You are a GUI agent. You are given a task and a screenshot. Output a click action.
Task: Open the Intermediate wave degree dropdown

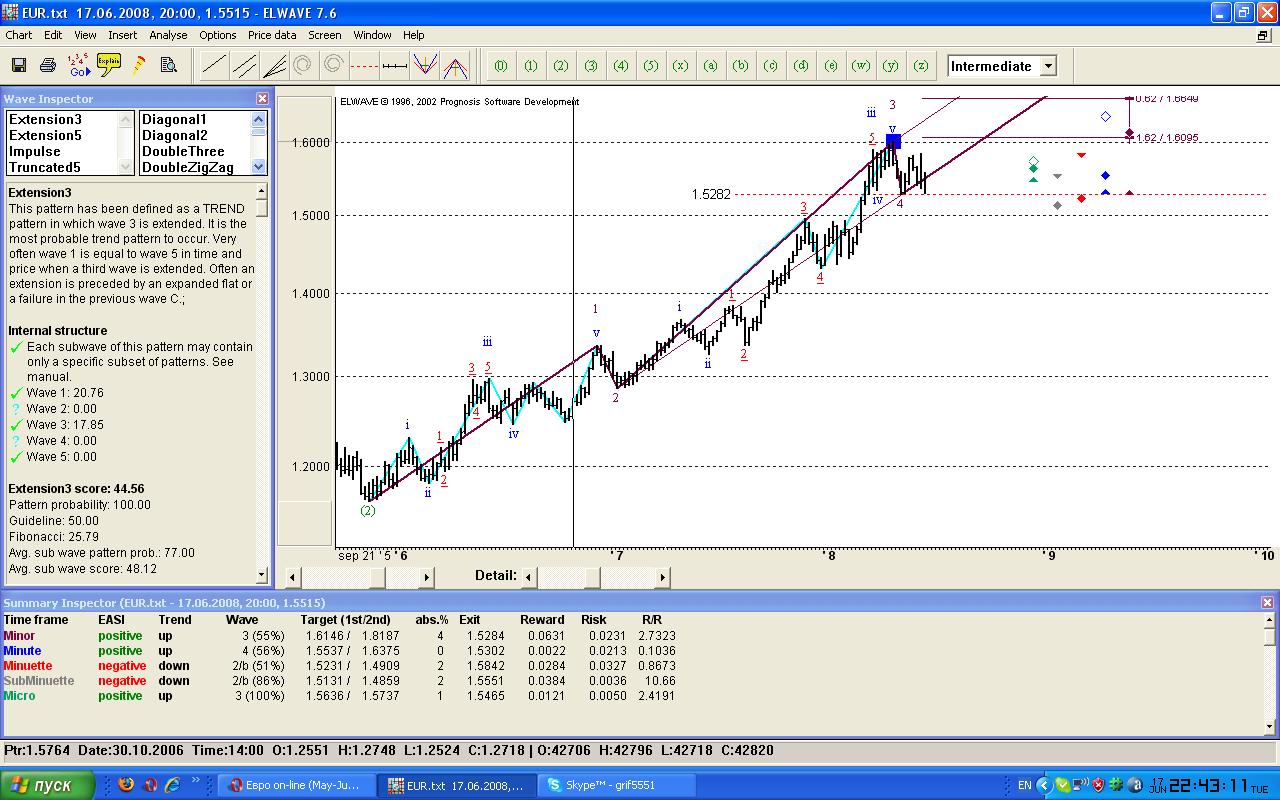click(1048, 66)
